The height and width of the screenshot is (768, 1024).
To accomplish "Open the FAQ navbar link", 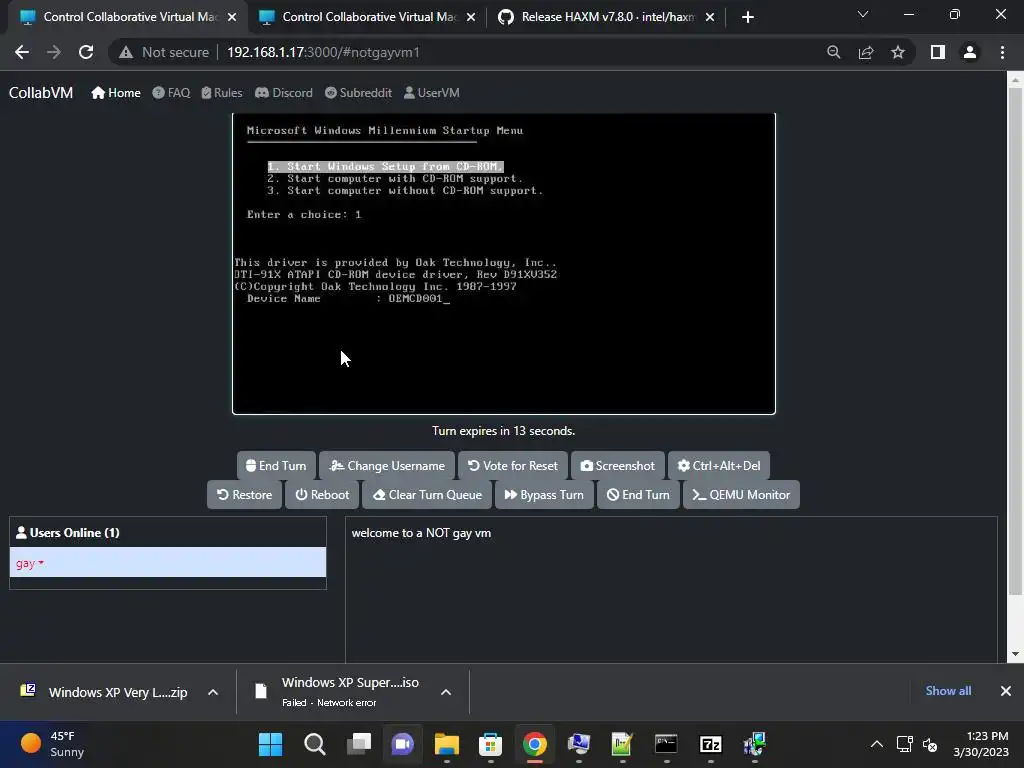I will pyautogui.click(x=171, y=93).
